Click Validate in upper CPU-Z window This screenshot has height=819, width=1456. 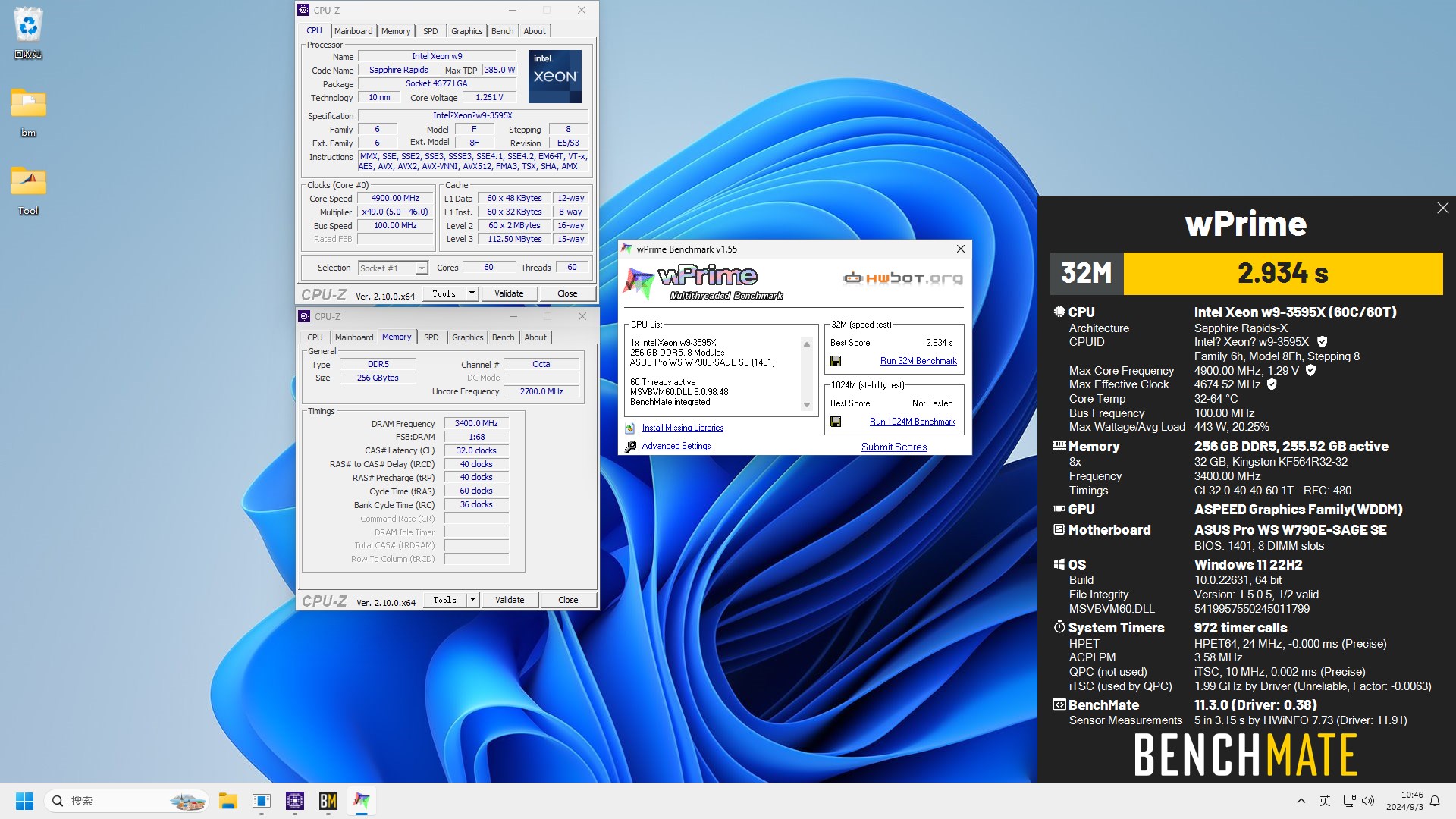pyautogui.click(x=509, y=293)
